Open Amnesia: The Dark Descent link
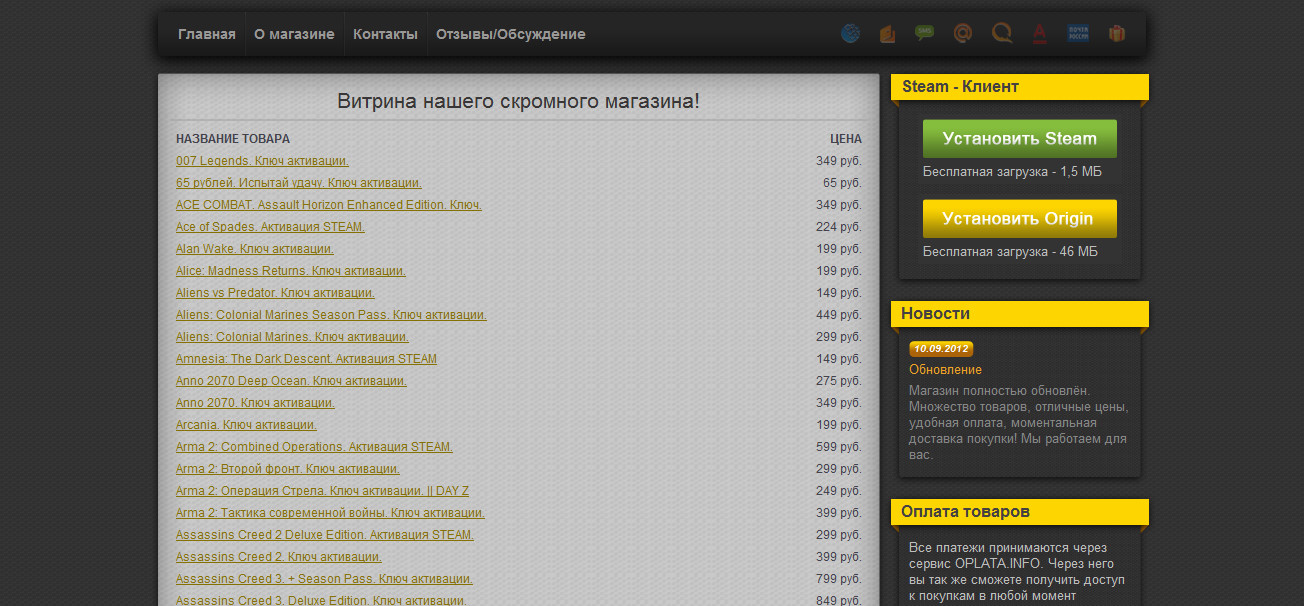Viewport: 1304px width, 606px height. 306,359
